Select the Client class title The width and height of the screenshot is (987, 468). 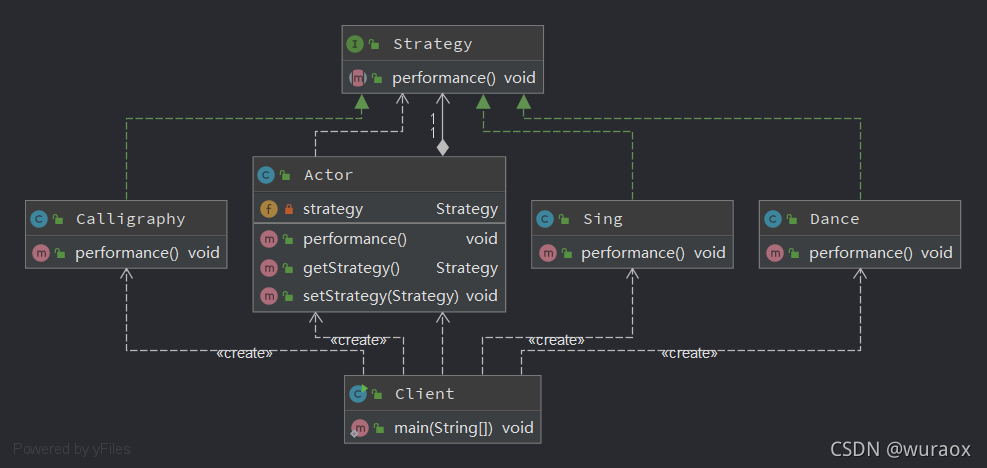[x=425, y=394]
